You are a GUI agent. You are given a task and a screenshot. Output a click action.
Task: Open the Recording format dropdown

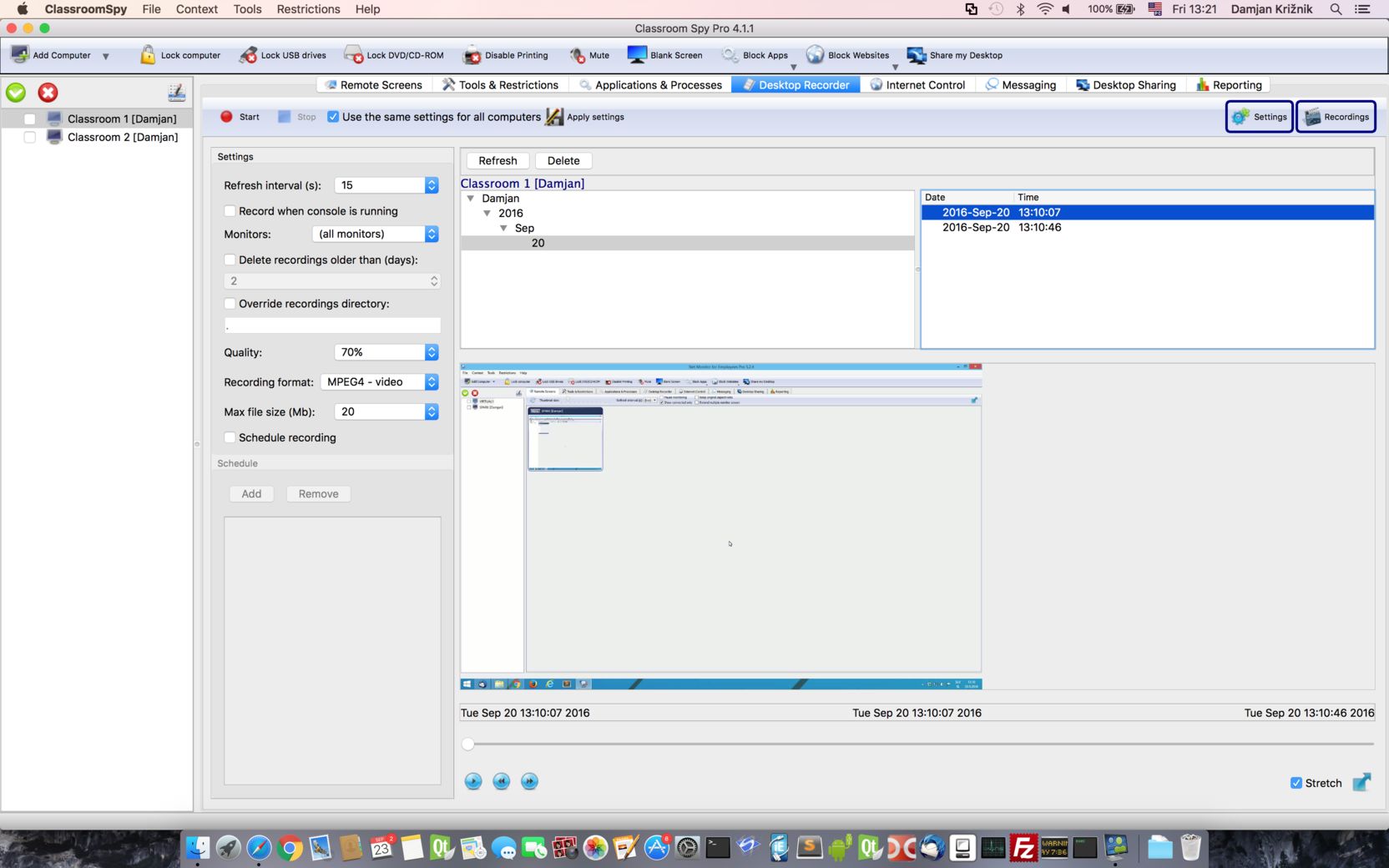380,381
